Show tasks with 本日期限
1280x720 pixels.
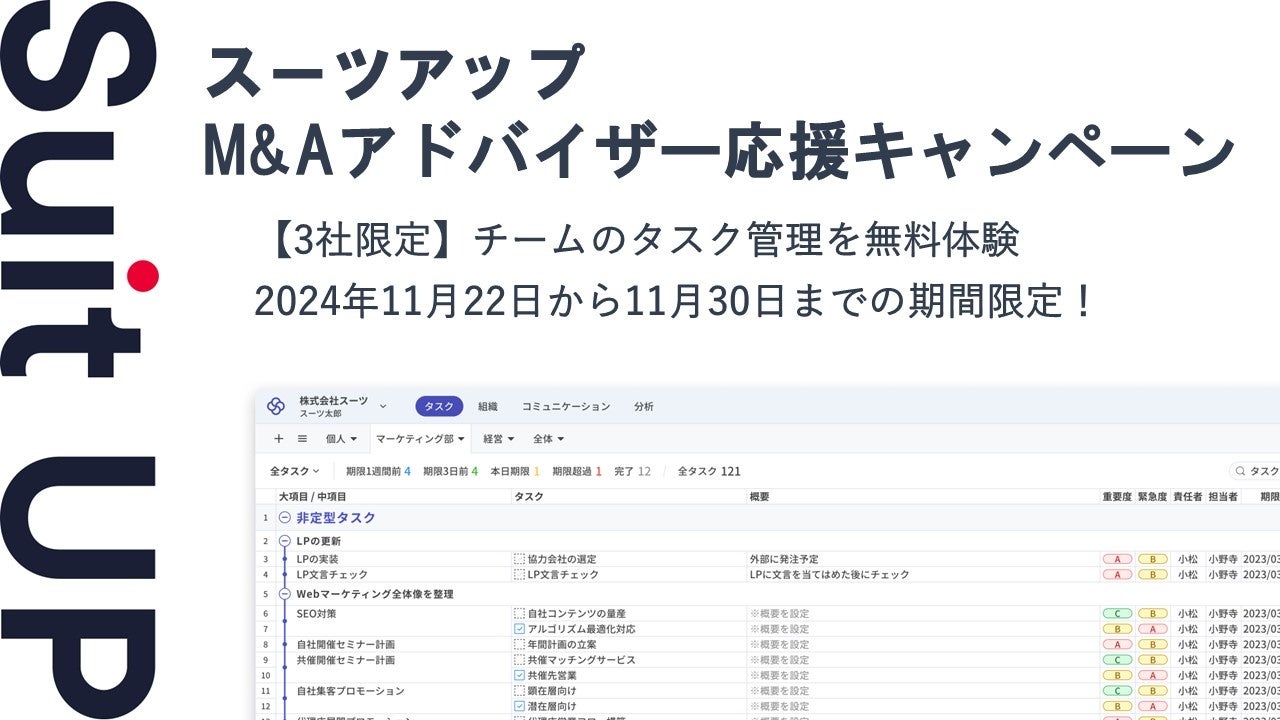[x=514, y=471]
